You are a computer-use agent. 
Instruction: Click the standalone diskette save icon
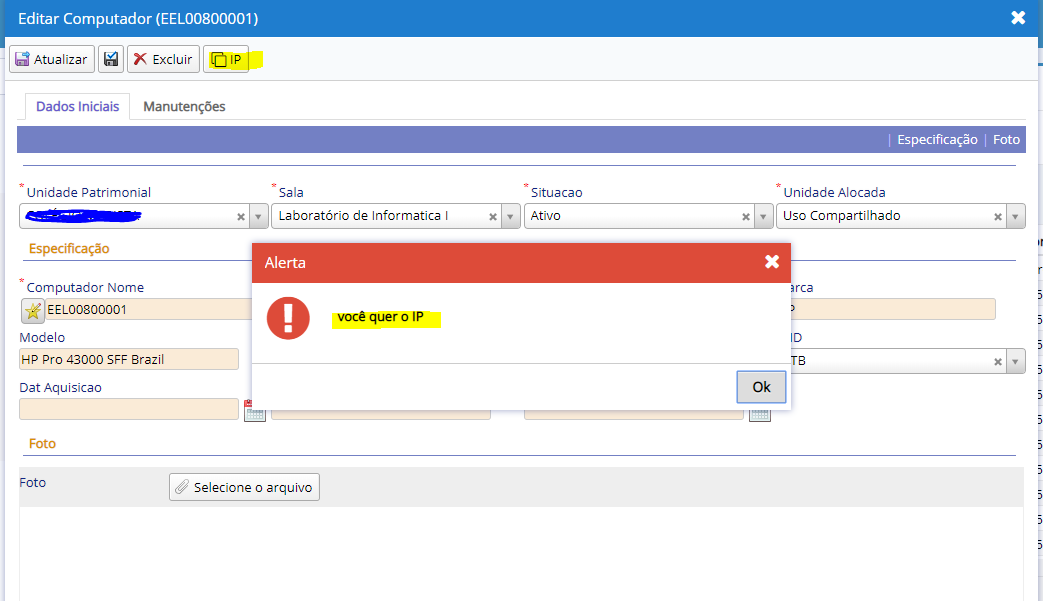tap(111, 58)
